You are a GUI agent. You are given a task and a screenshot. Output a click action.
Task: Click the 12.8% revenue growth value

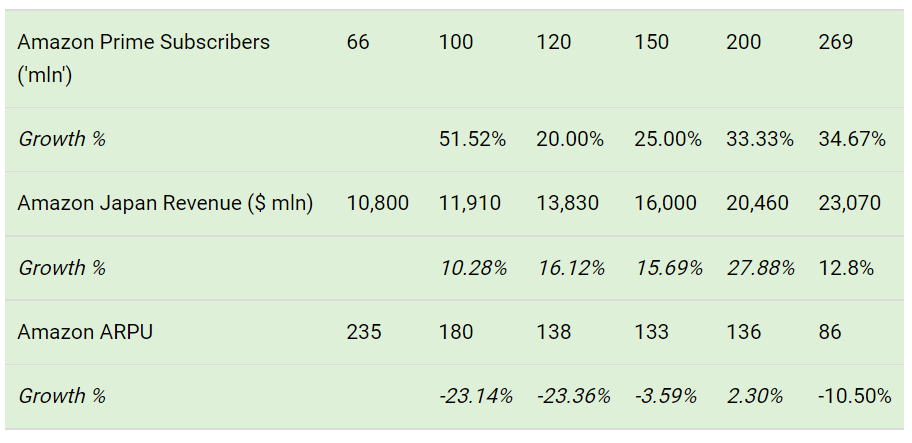click(846, 268)
